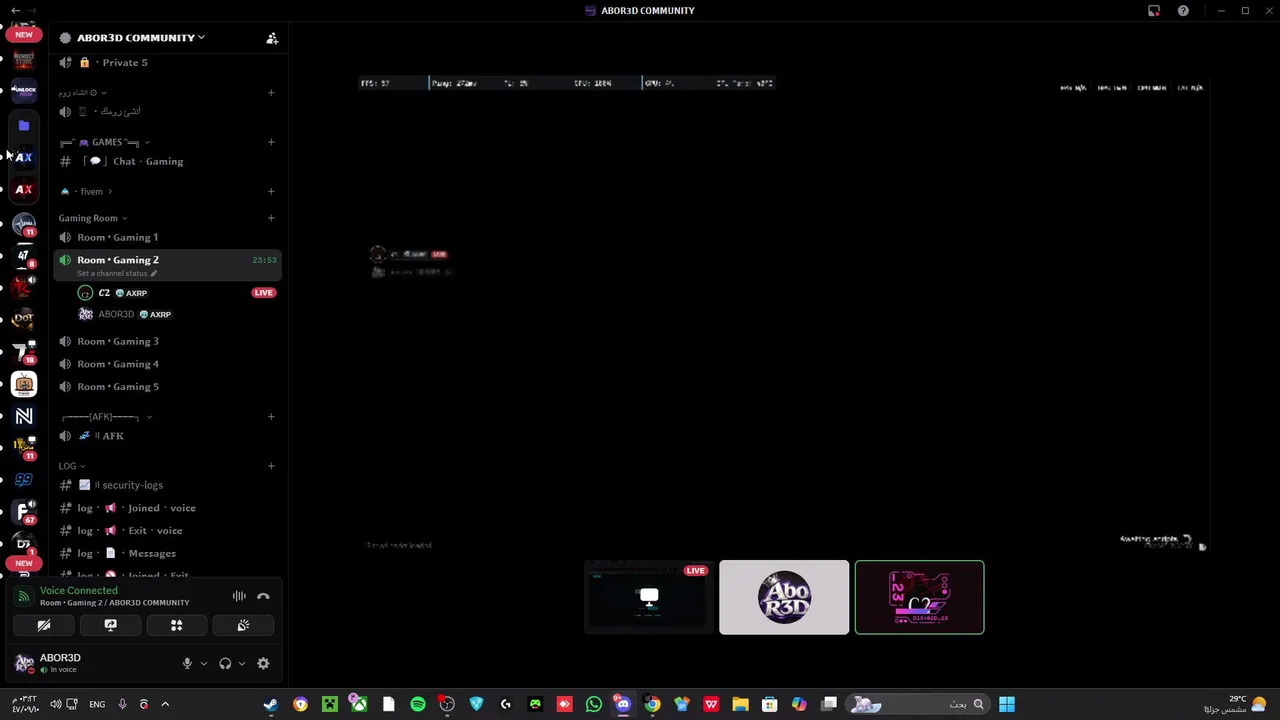Open ABOR3D COMMUNITY server dropdown menu
This screenshot has width=1280, height=720.
(x=140, y=38)
